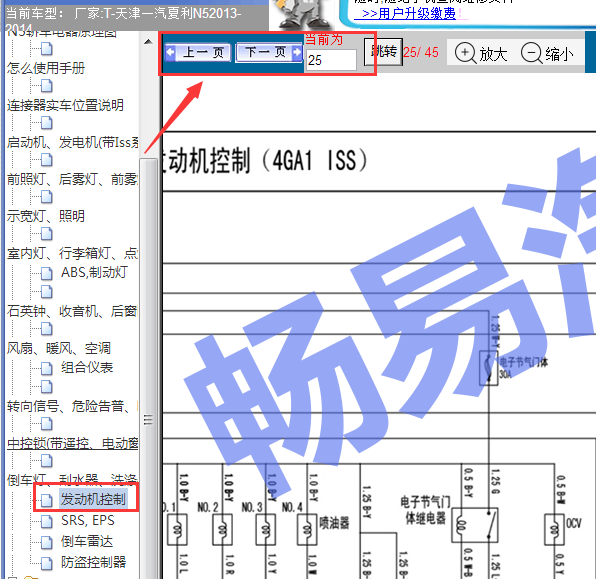Click 怎么使用手册 heading in tree
The height and width of the screenshot is (579, 596).
click(46, 68)
